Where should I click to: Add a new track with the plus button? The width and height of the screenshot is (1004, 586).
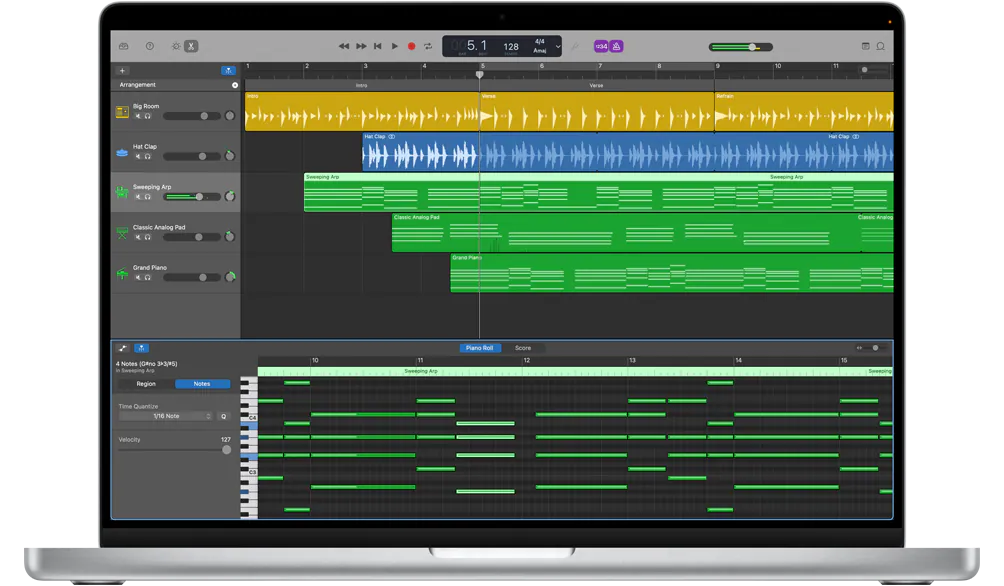[x=122, y=70]
